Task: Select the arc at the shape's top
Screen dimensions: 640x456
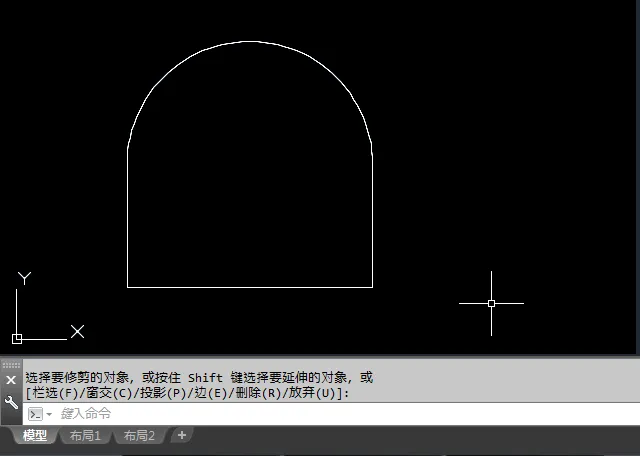Action: coord(250,42)
